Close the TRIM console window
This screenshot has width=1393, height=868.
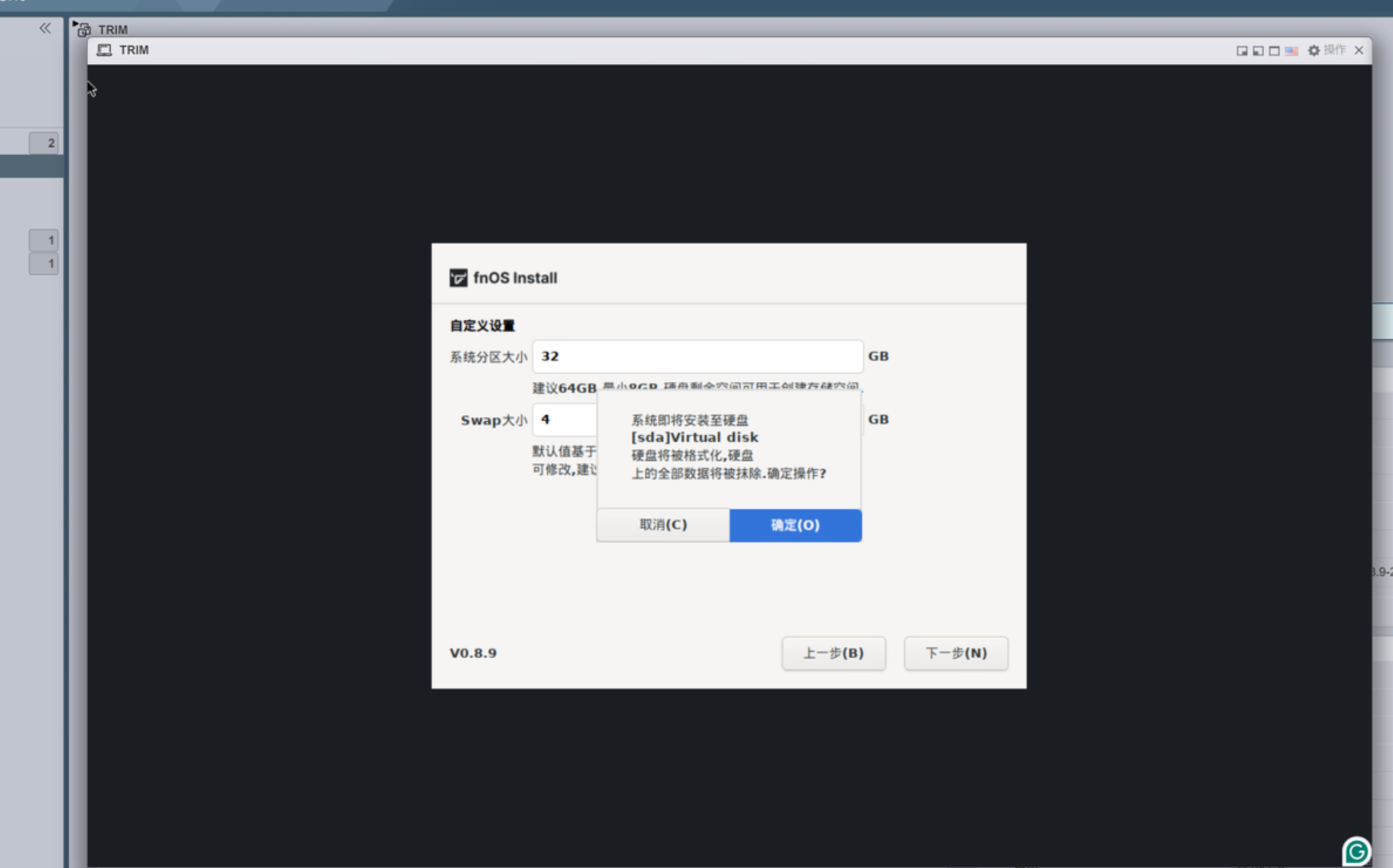[x=1359, y=50]
